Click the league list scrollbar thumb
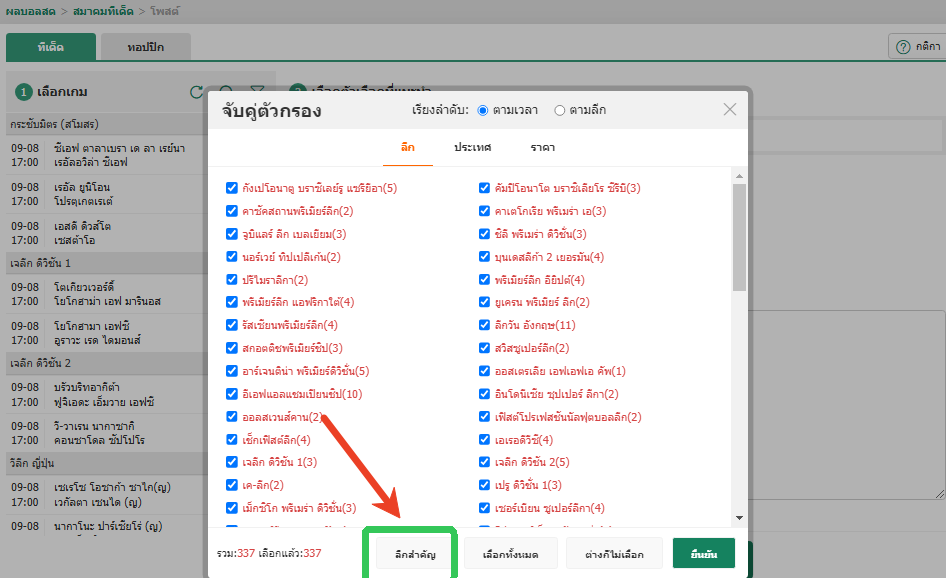 pos(739,238)
